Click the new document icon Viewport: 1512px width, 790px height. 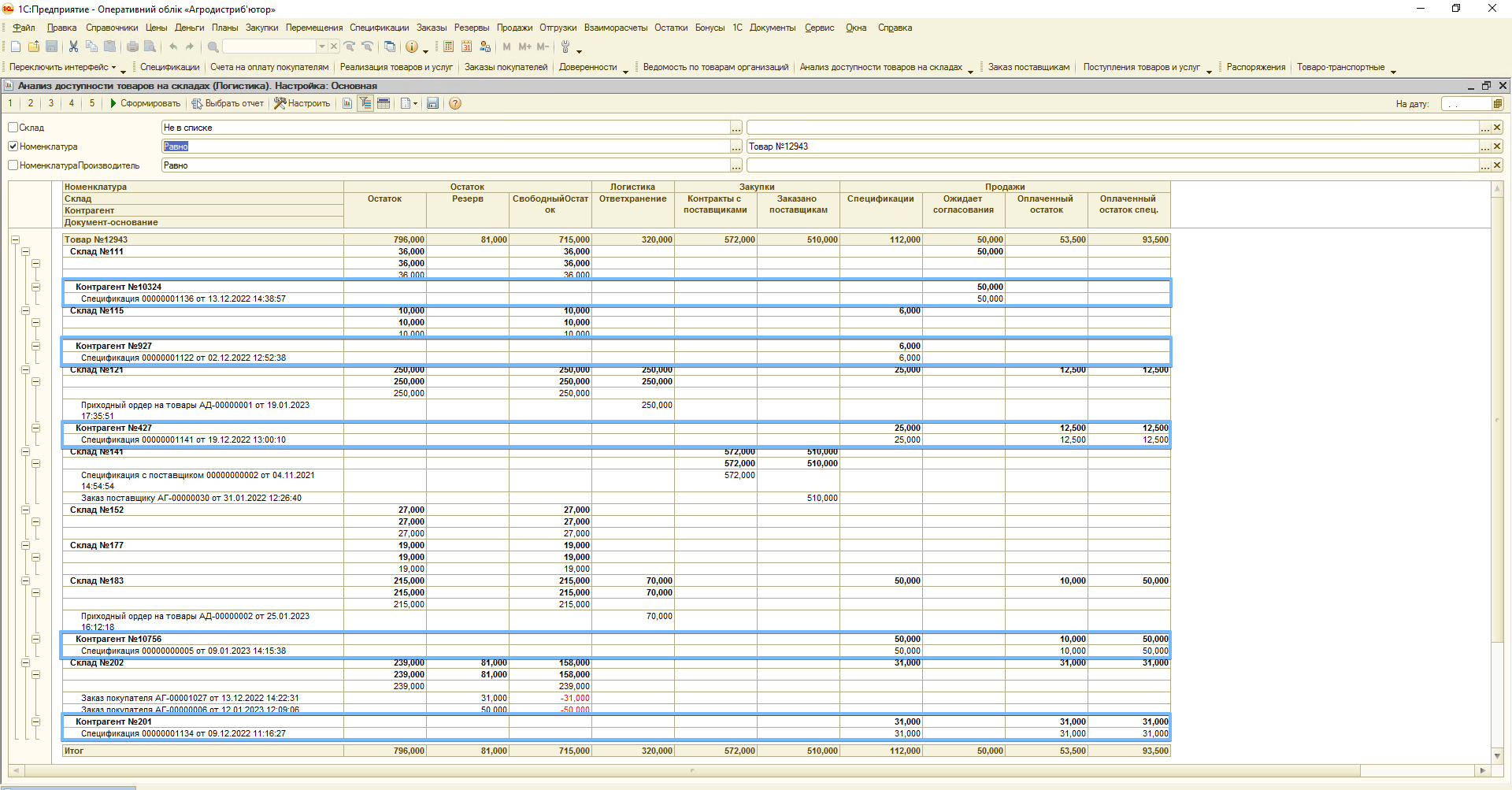coord(16,47)
